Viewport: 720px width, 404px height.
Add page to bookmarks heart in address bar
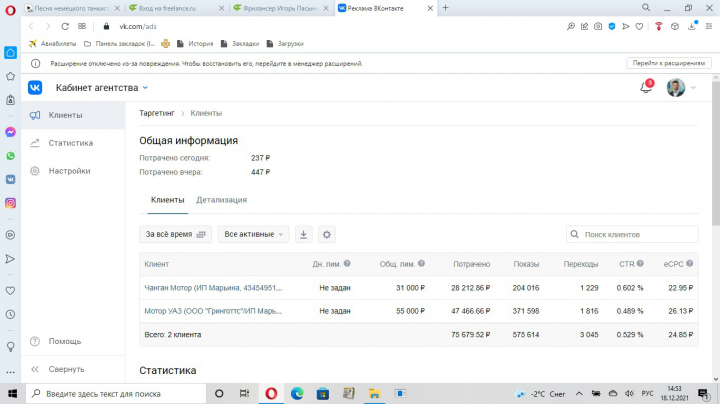pyautogui.click(x=639, y=27)
